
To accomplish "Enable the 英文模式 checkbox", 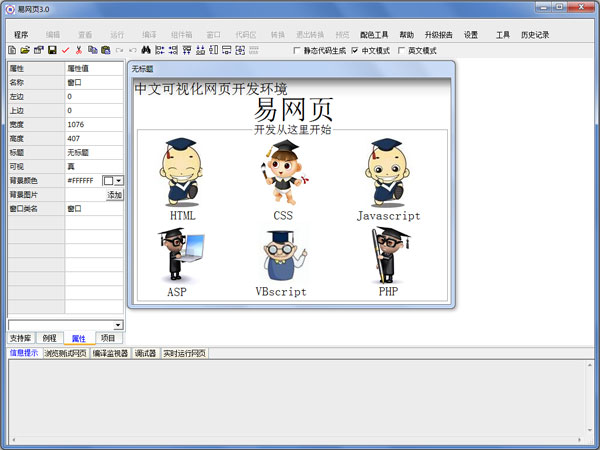I will click(x=401, y=51).
